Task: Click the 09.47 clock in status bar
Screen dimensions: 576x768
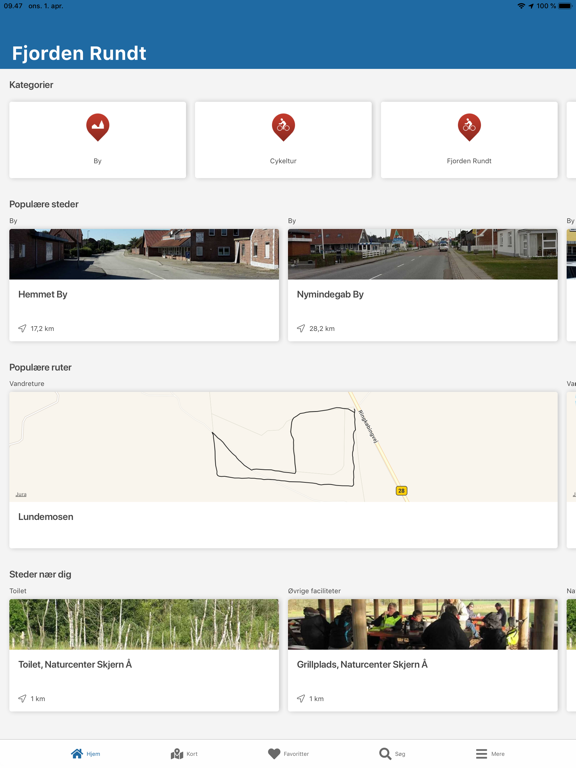Action: 13,6
